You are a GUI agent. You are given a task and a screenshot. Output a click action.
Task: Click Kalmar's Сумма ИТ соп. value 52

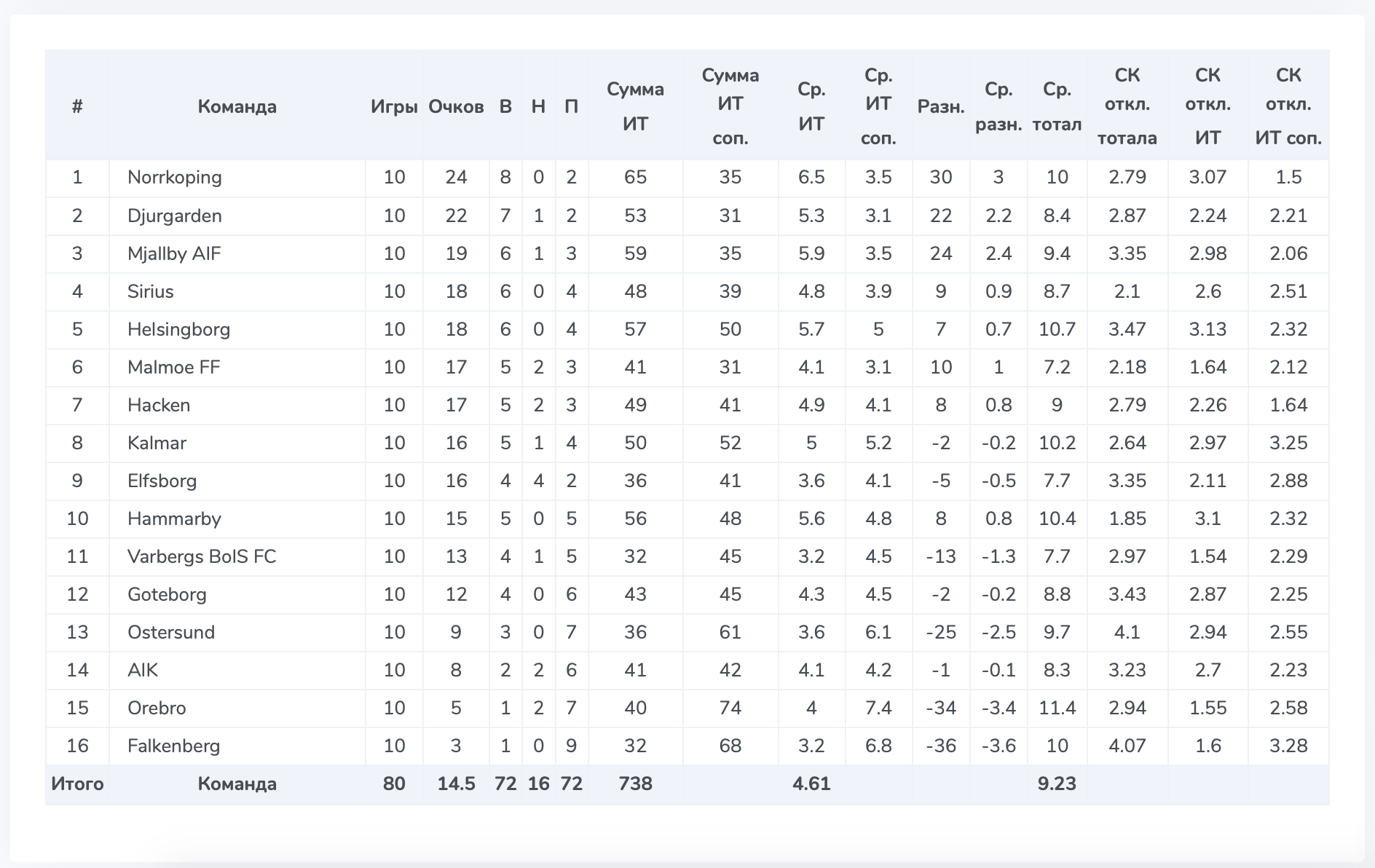click(x=730, y=443)
